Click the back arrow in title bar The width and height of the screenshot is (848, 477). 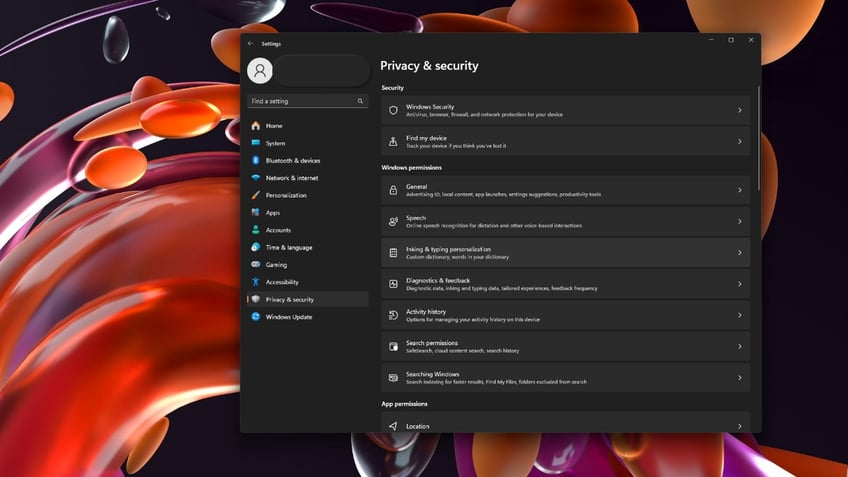click(x=250, y=43)
